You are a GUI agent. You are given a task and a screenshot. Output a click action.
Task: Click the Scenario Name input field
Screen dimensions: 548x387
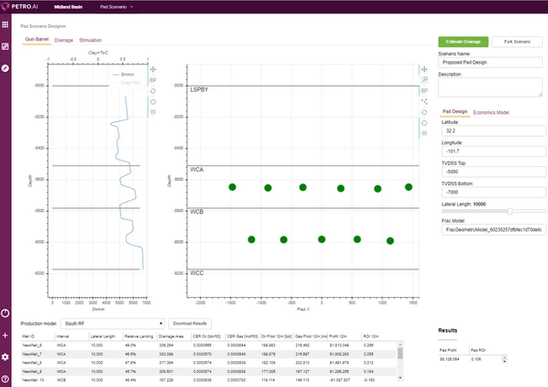coord(490,62)
